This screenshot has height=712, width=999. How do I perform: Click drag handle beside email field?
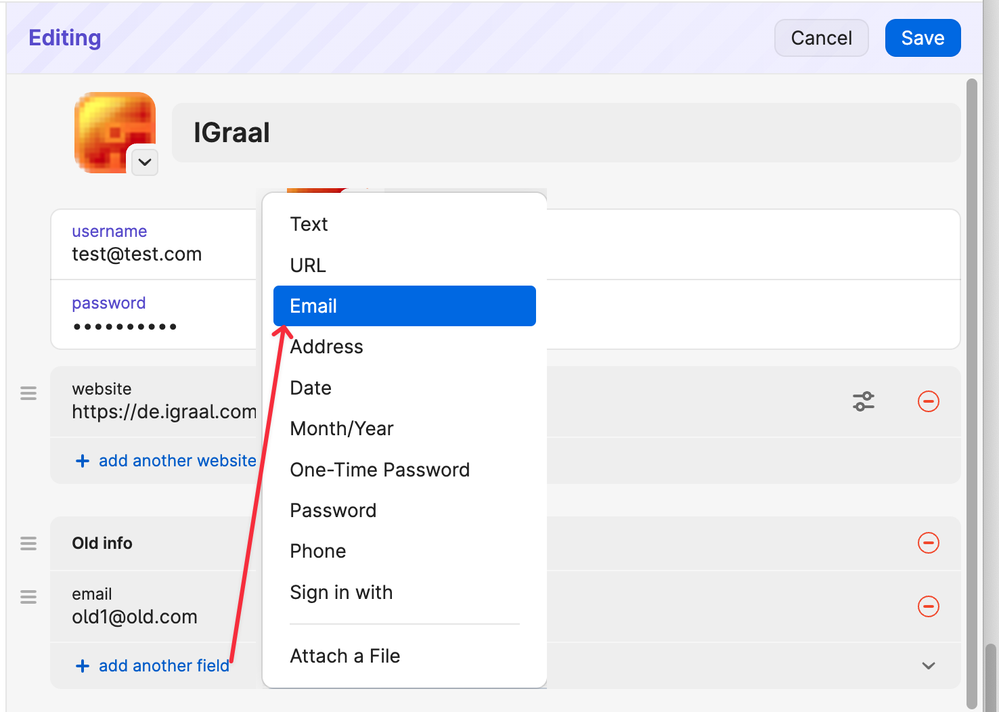[28, 597]
